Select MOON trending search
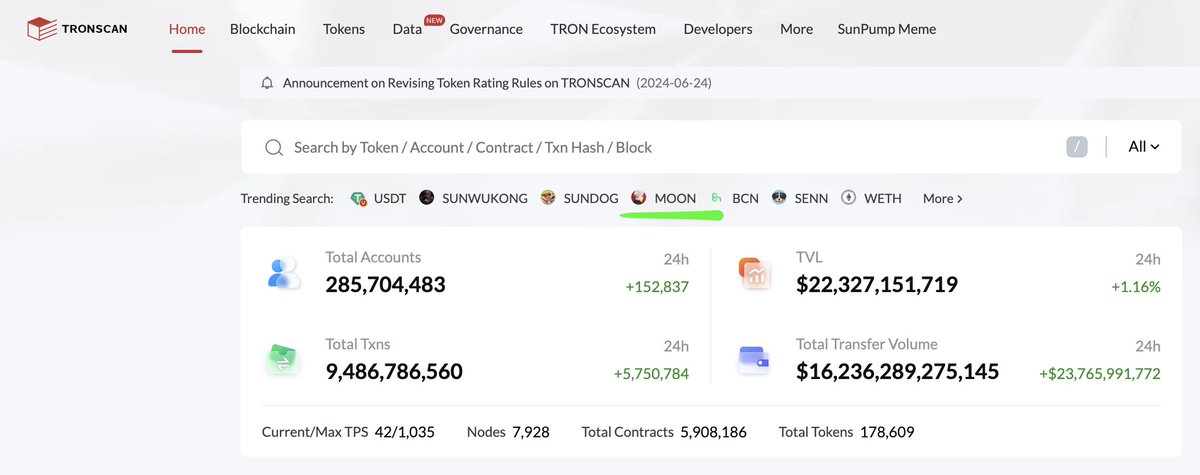Screen dimensions: 1200x475 [675, 198]
